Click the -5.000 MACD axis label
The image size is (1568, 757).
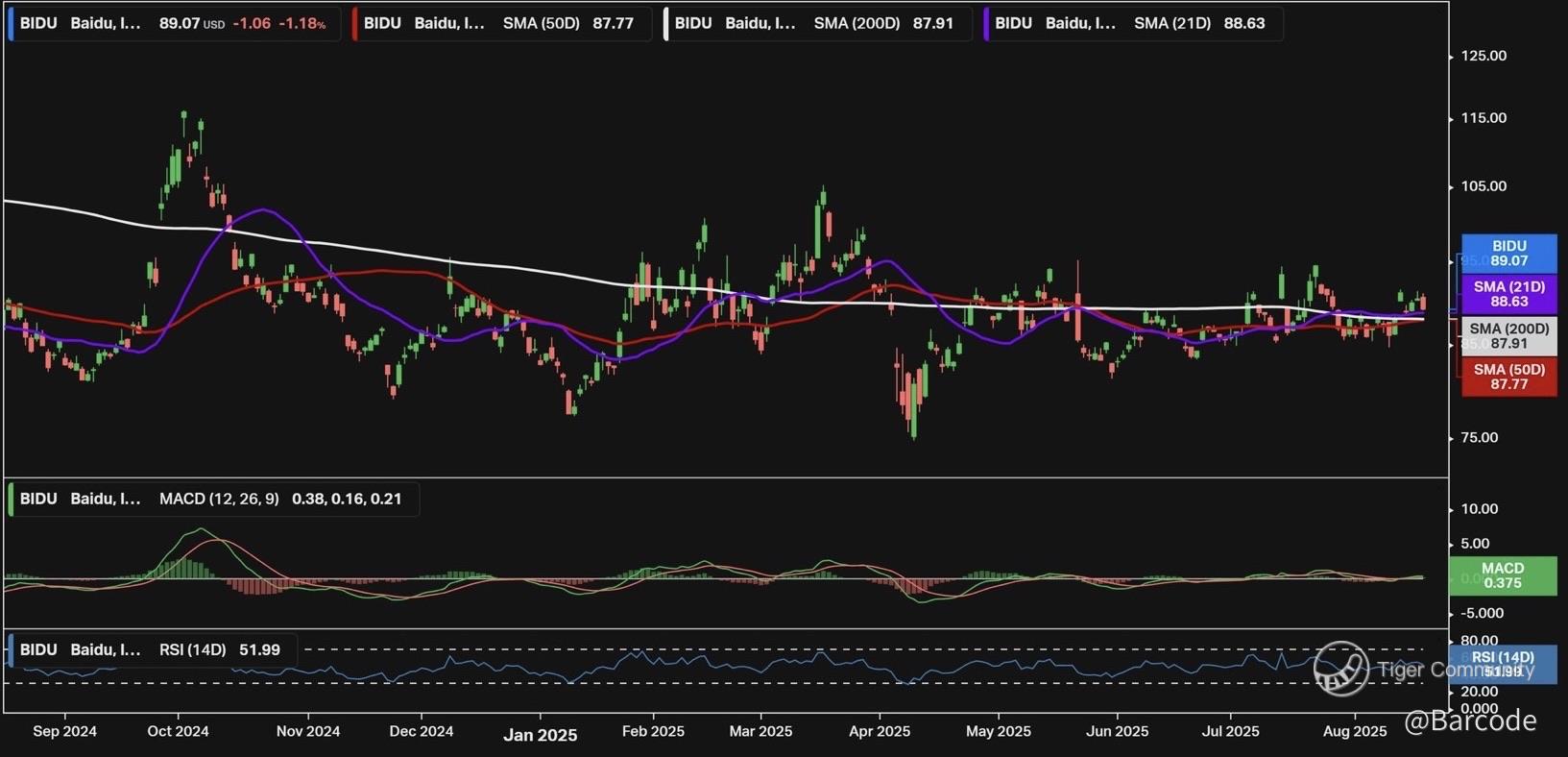[1482, 613]
